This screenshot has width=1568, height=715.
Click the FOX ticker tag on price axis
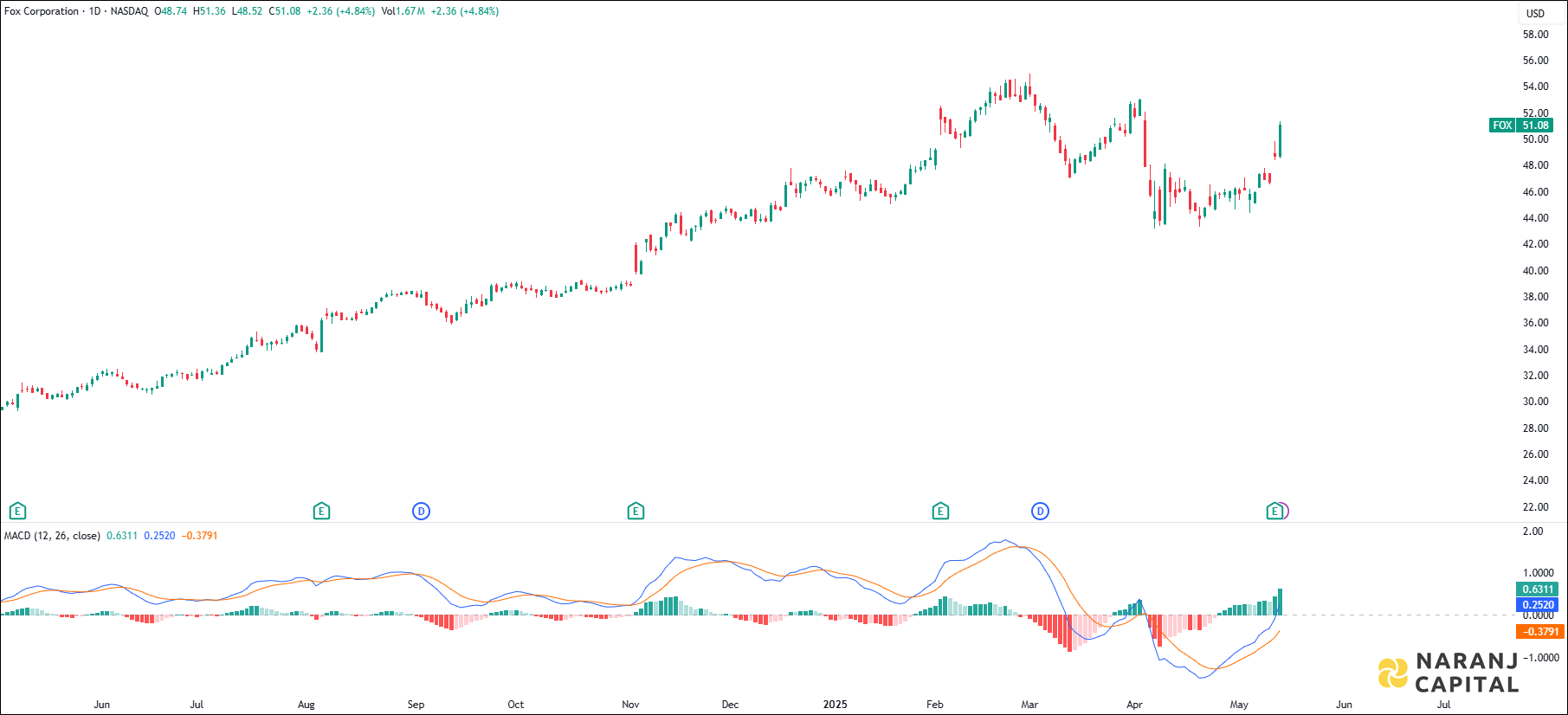[1502, 126]
